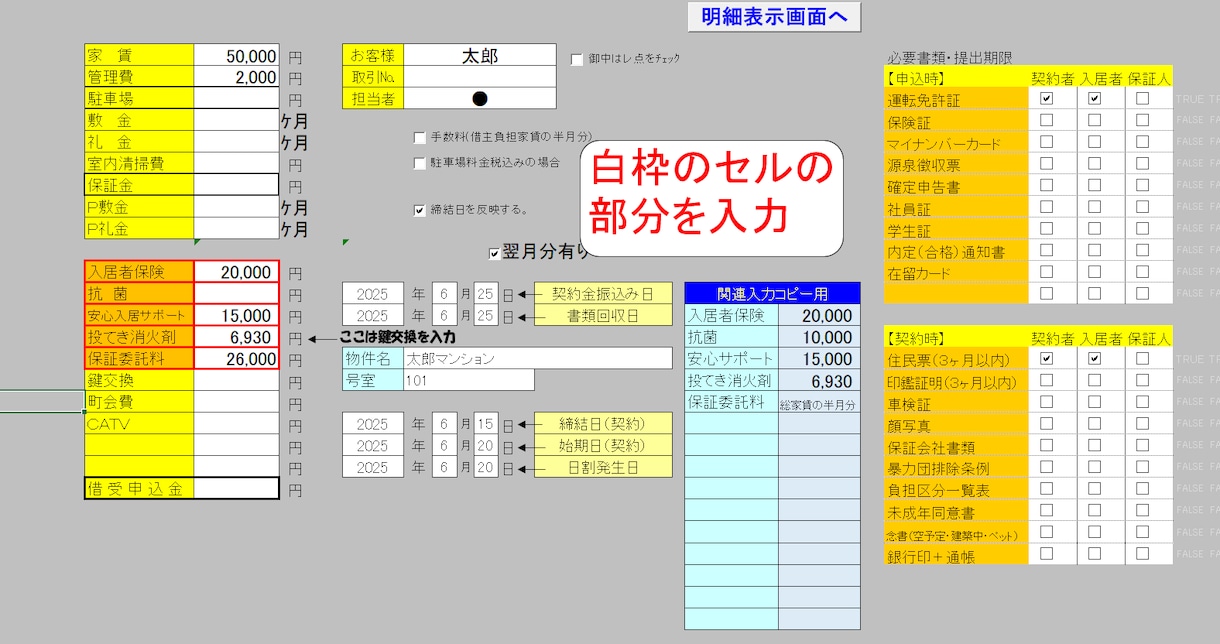Click the 町会費 amount cell
Screen dimensions: 1220x644
tap(237, 402)
